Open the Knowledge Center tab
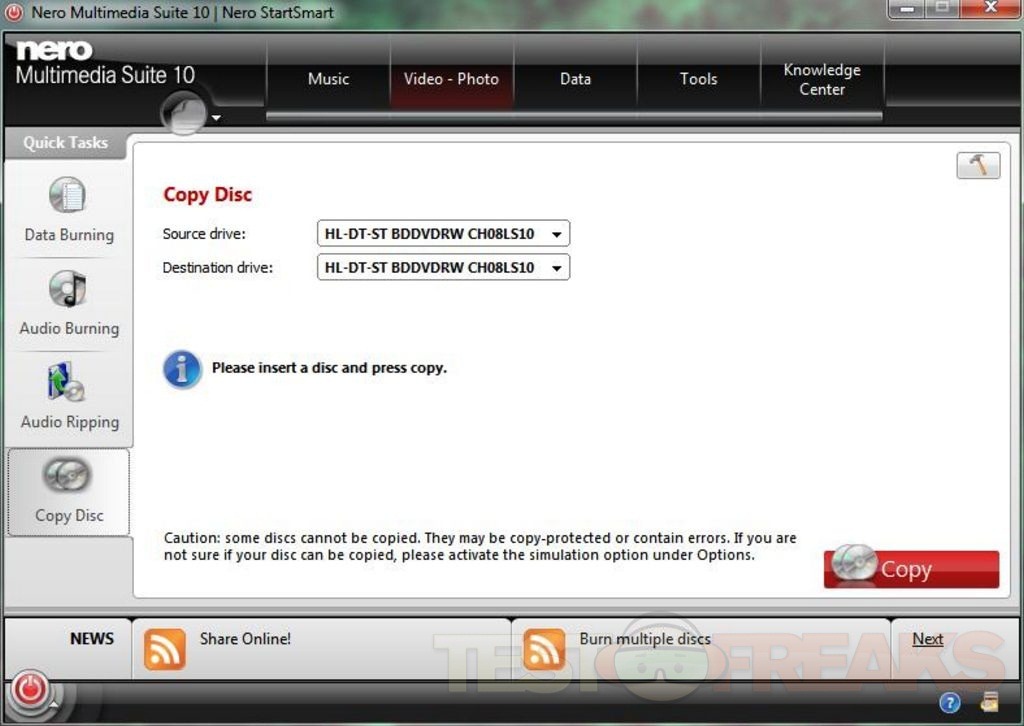1024x726 pixels. 822,79
